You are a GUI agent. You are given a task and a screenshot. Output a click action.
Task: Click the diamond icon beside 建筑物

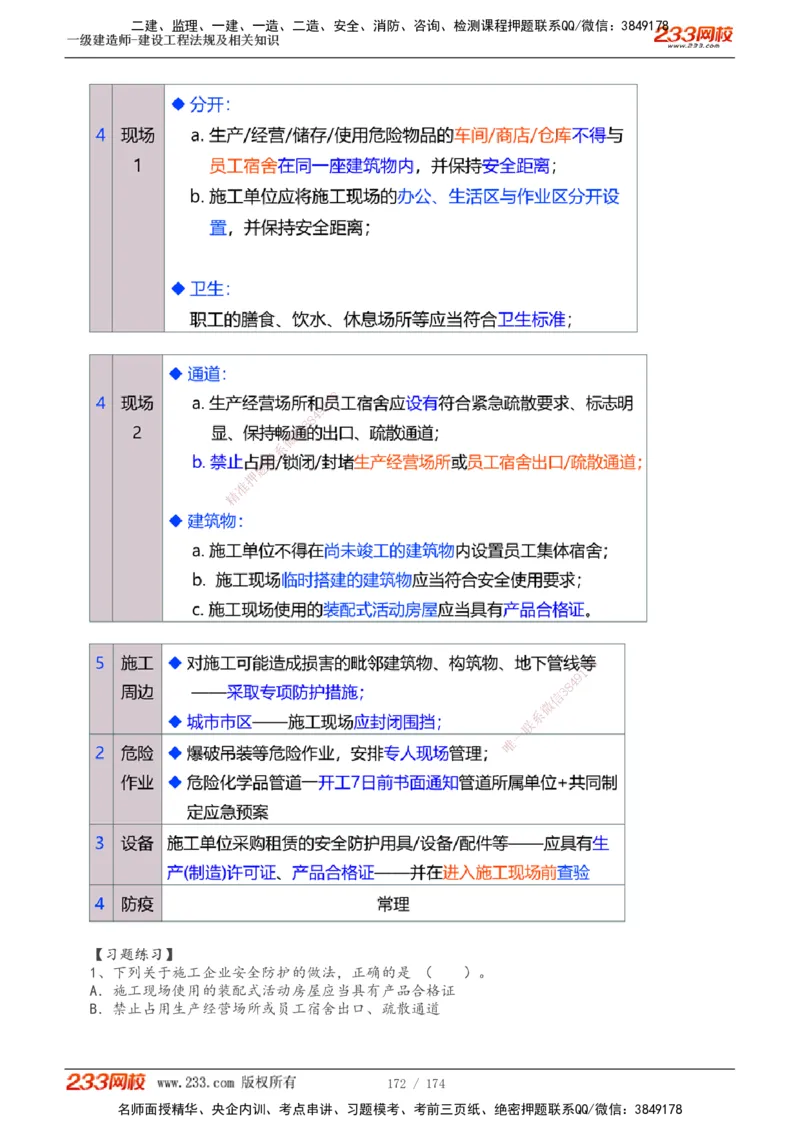tap(177, 521)
